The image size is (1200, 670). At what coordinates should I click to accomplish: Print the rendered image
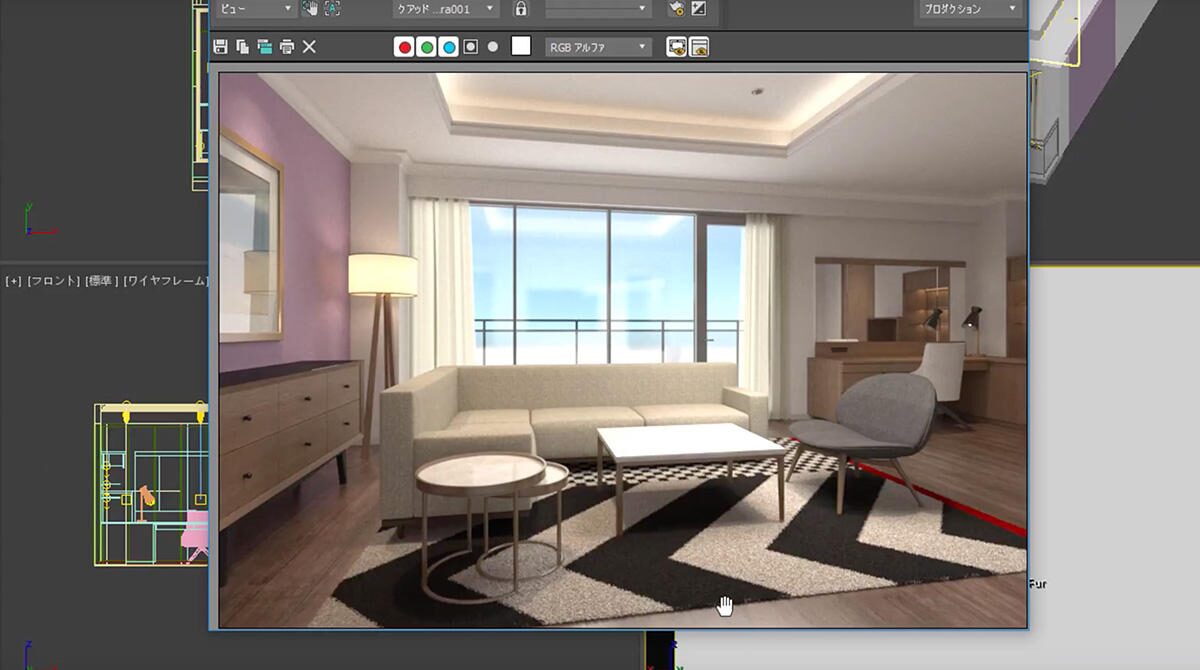click(288, 45)
